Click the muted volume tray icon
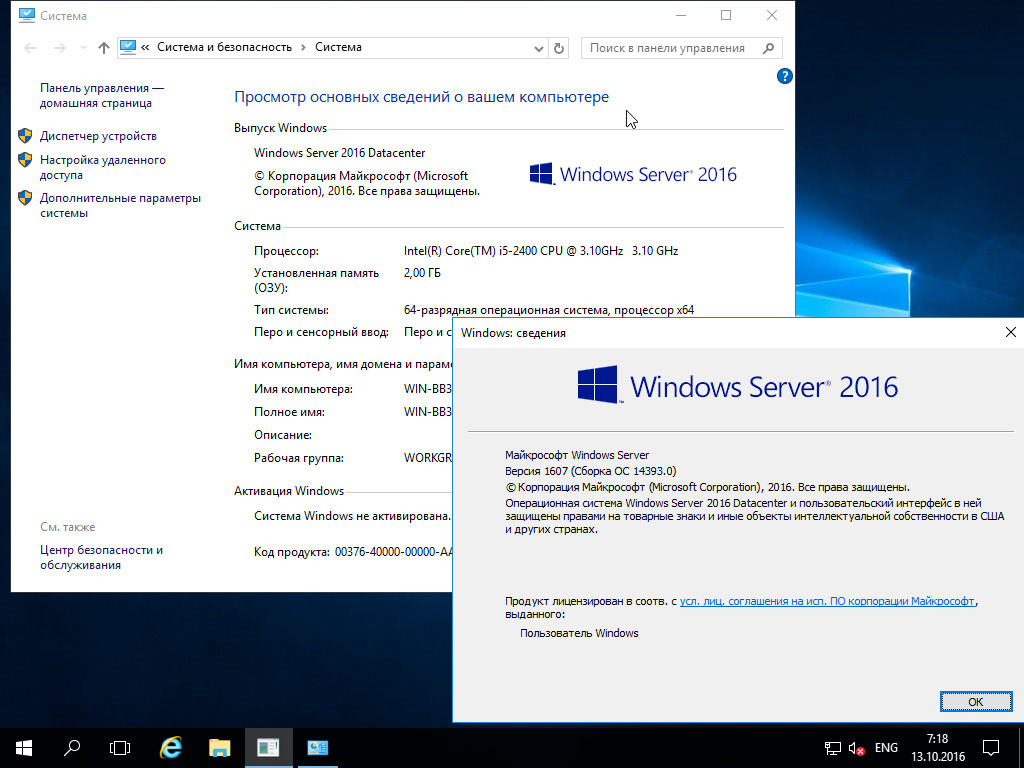 (x=857, y=747)
